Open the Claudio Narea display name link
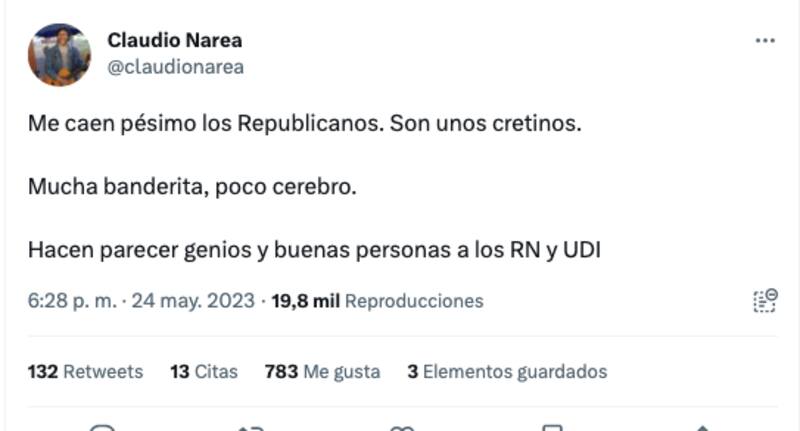 pos(174,41)
